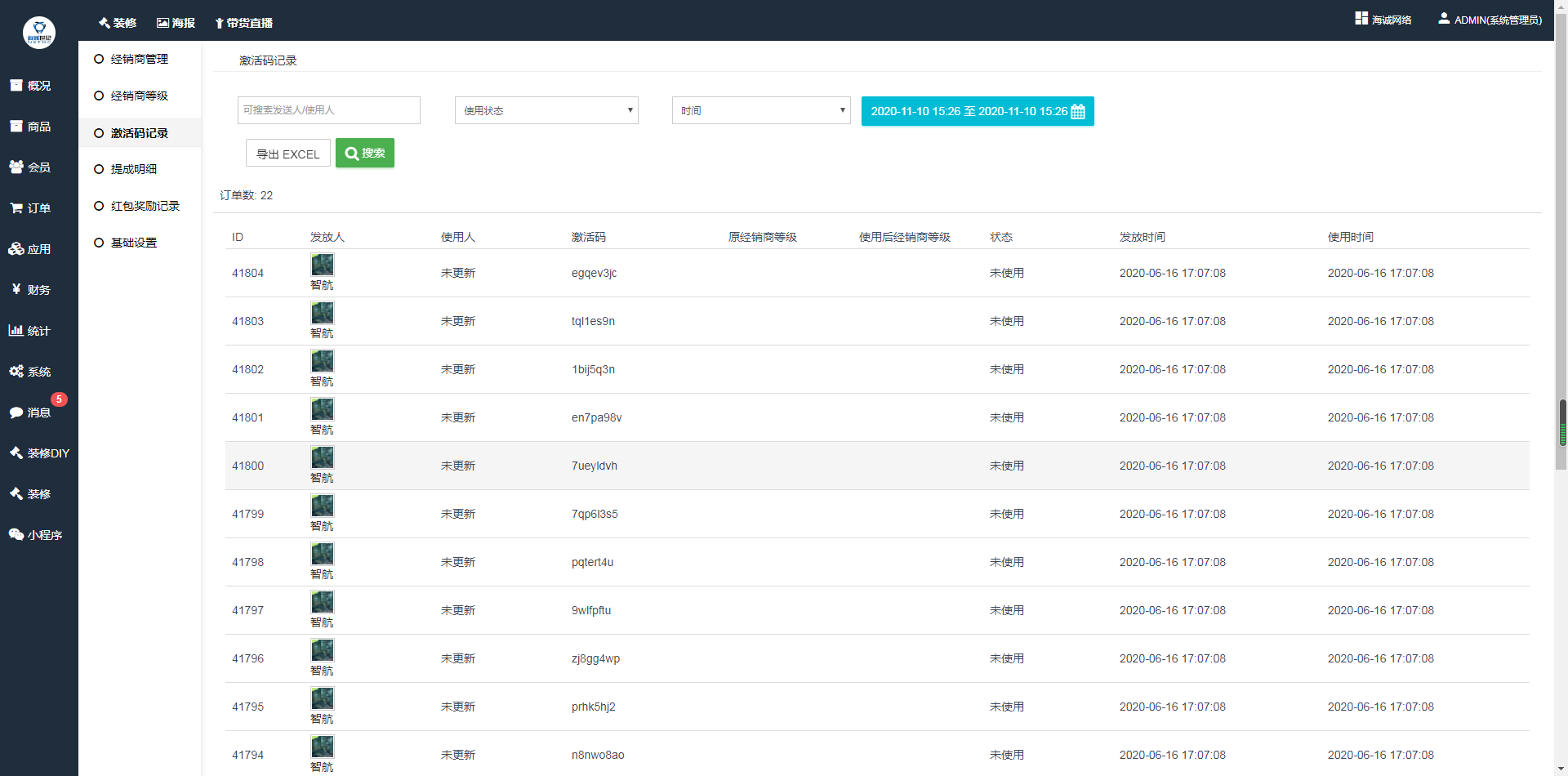Click the 发放时间 column header
The height and width of the screenshot is (776, 1568).
point(1143,237)
